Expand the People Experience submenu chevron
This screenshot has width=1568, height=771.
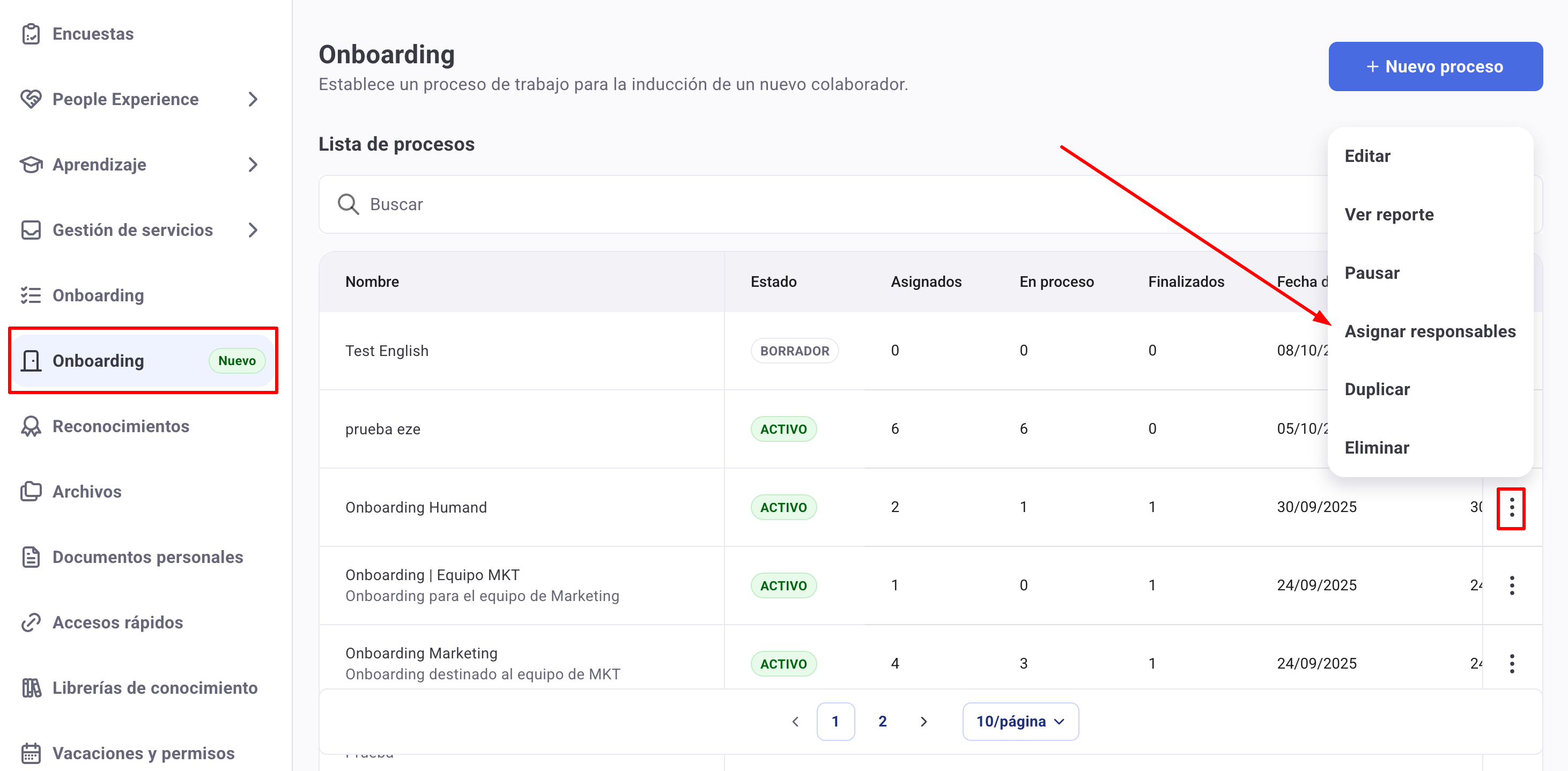(253, 99)
